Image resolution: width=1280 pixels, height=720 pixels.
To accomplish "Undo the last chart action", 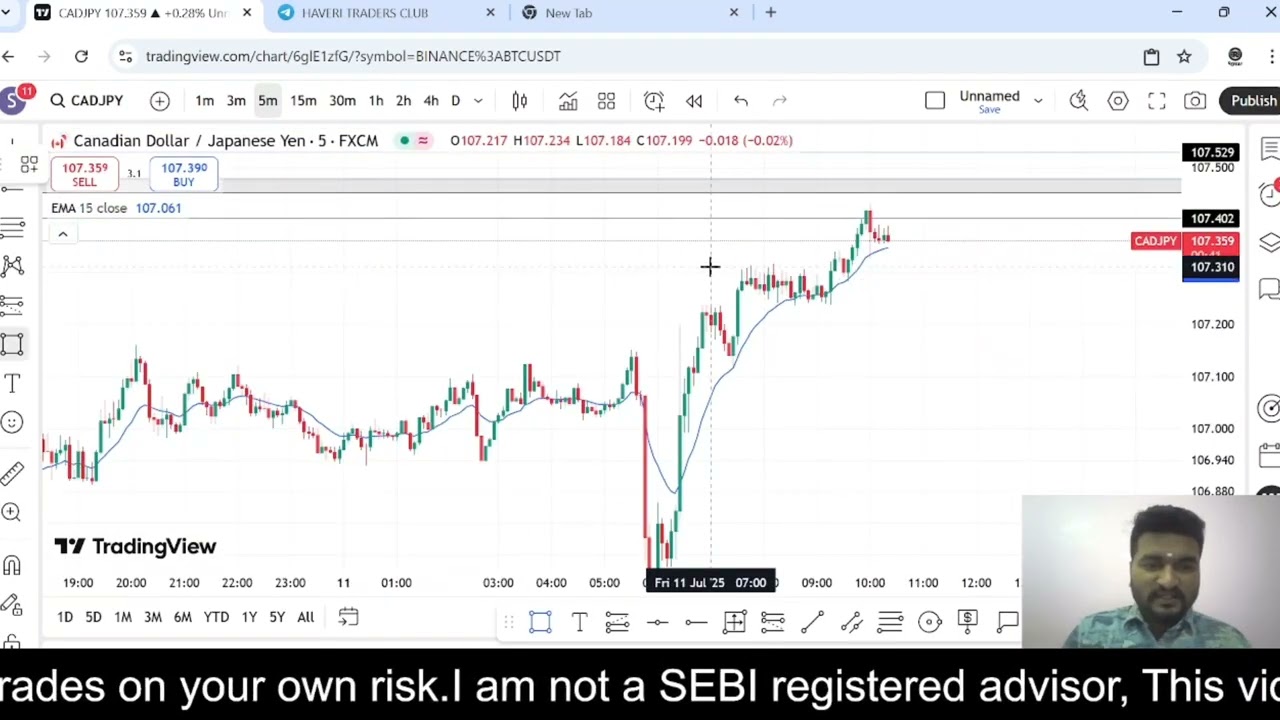I will pos(741,101).
